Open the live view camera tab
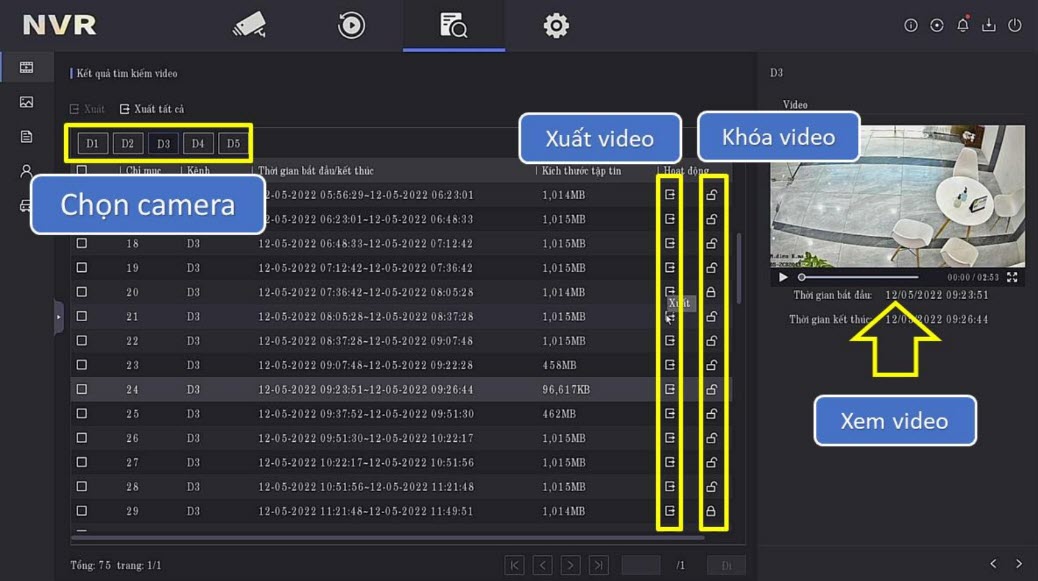Image resolution: width=1038 pixels, height=581 pixels. (x=249, y=25)
